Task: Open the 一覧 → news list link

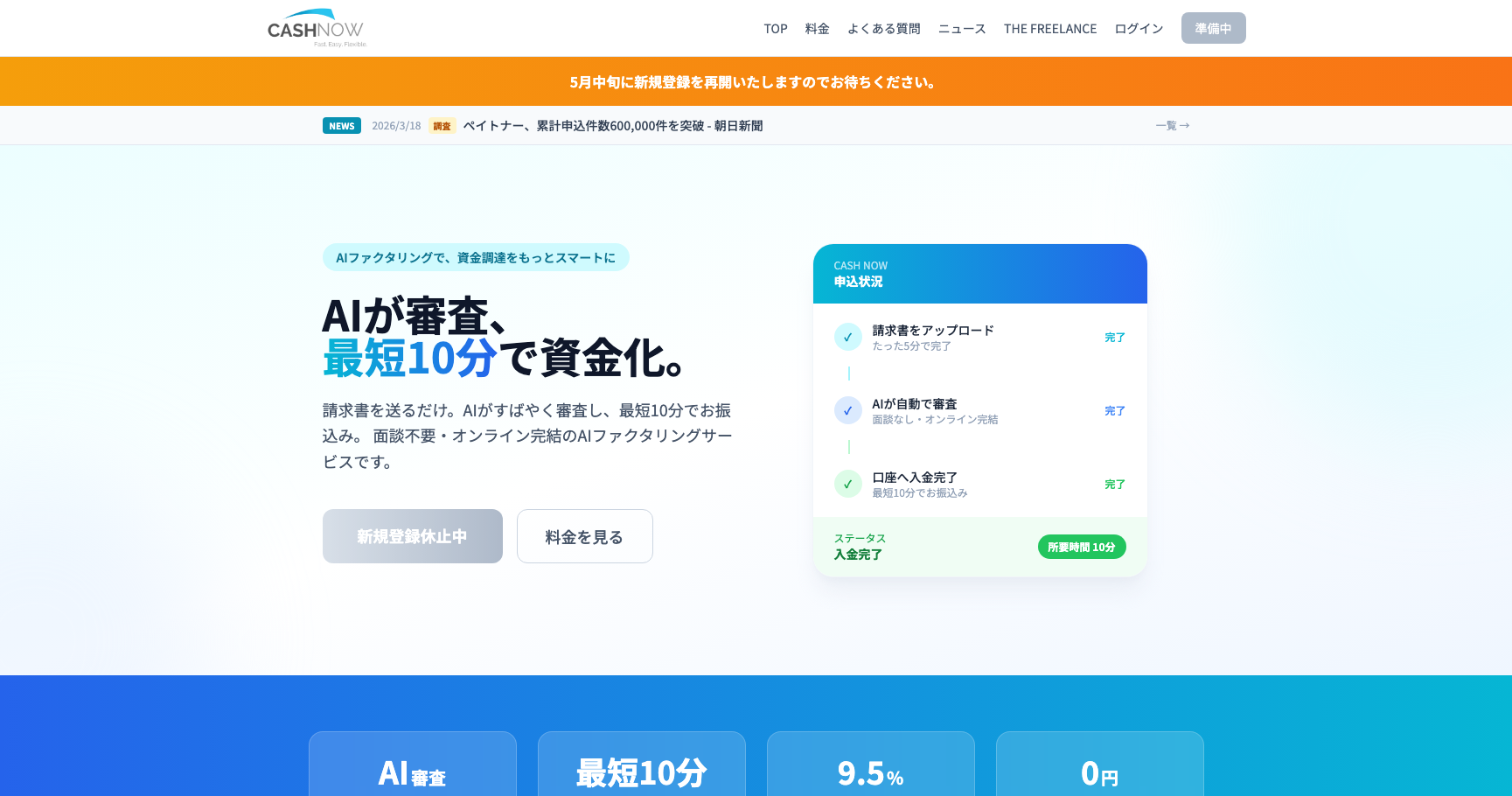Action: [1173, 126]
